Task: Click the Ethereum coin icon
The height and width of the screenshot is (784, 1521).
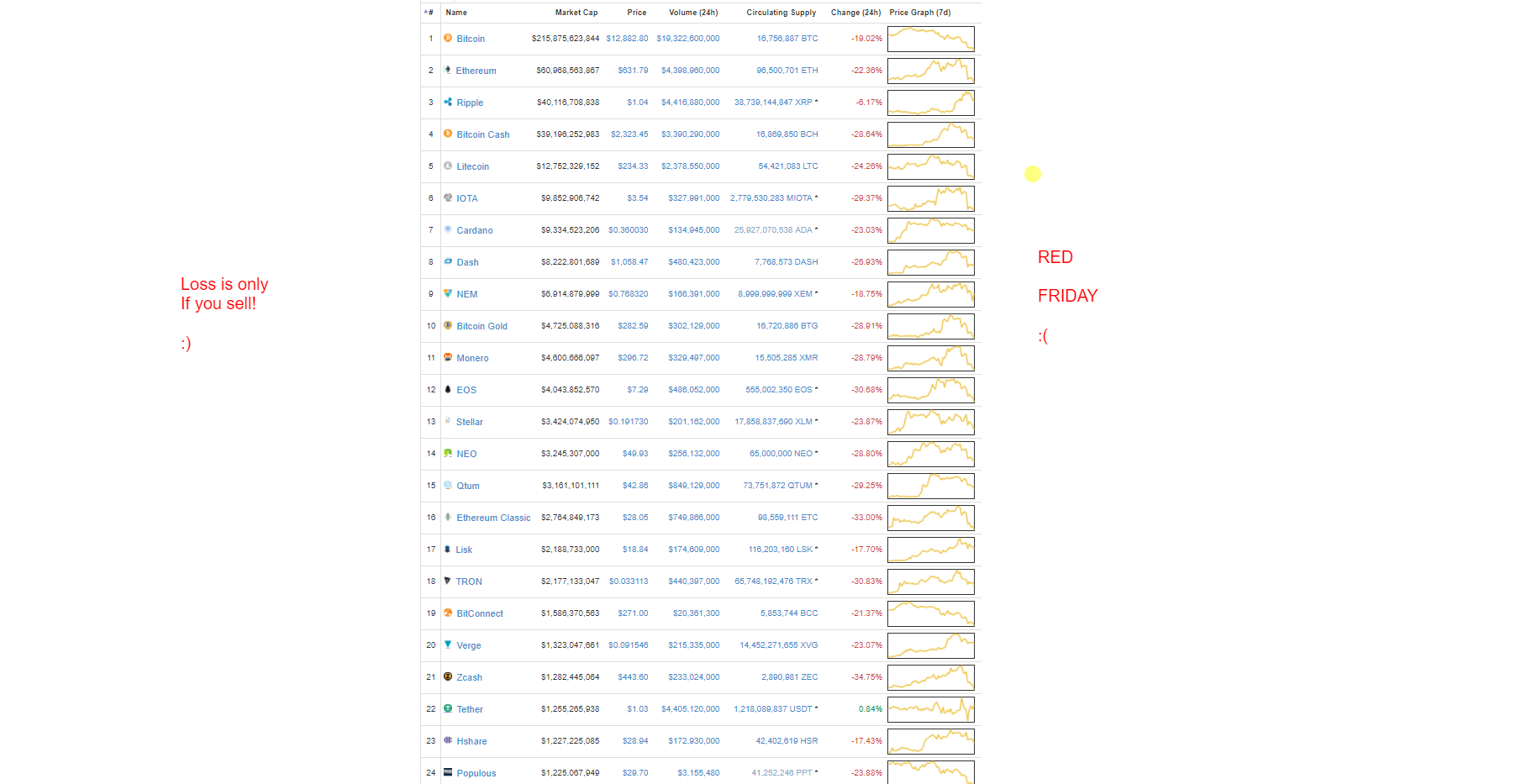Action: [448, 70]
